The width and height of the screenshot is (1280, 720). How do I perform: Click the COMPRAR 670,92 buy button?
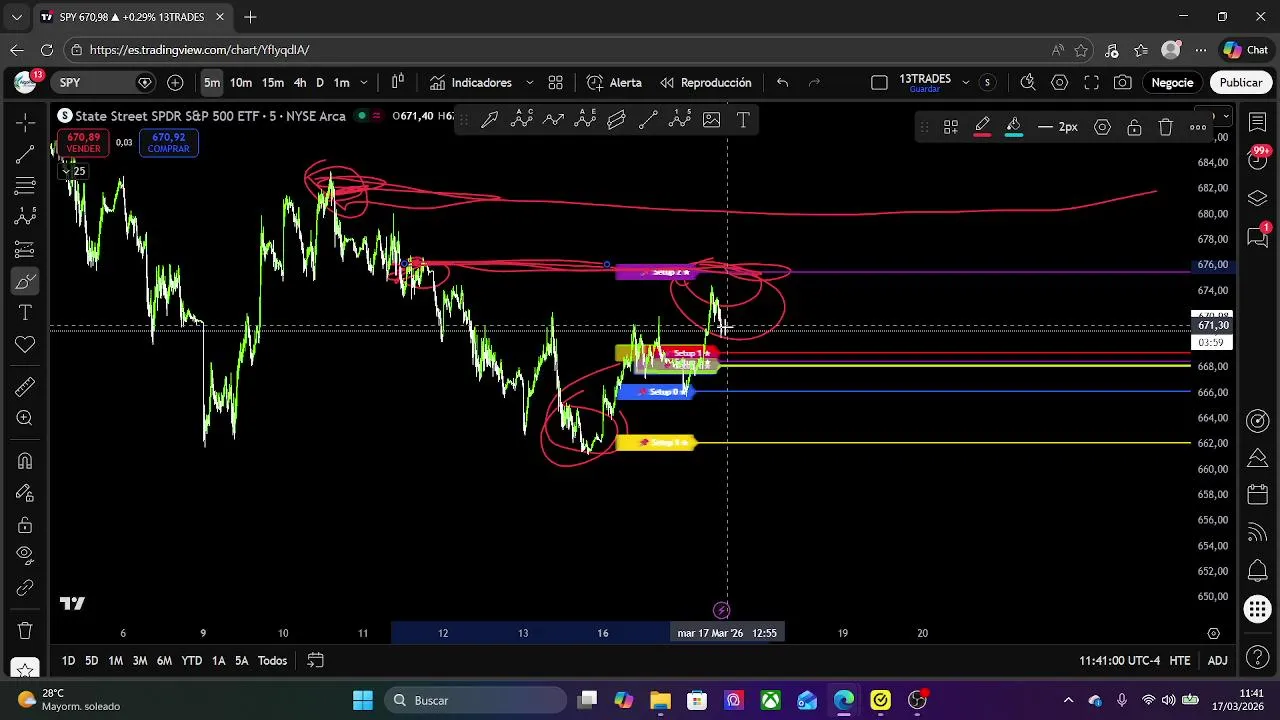[x=169, y=143]
